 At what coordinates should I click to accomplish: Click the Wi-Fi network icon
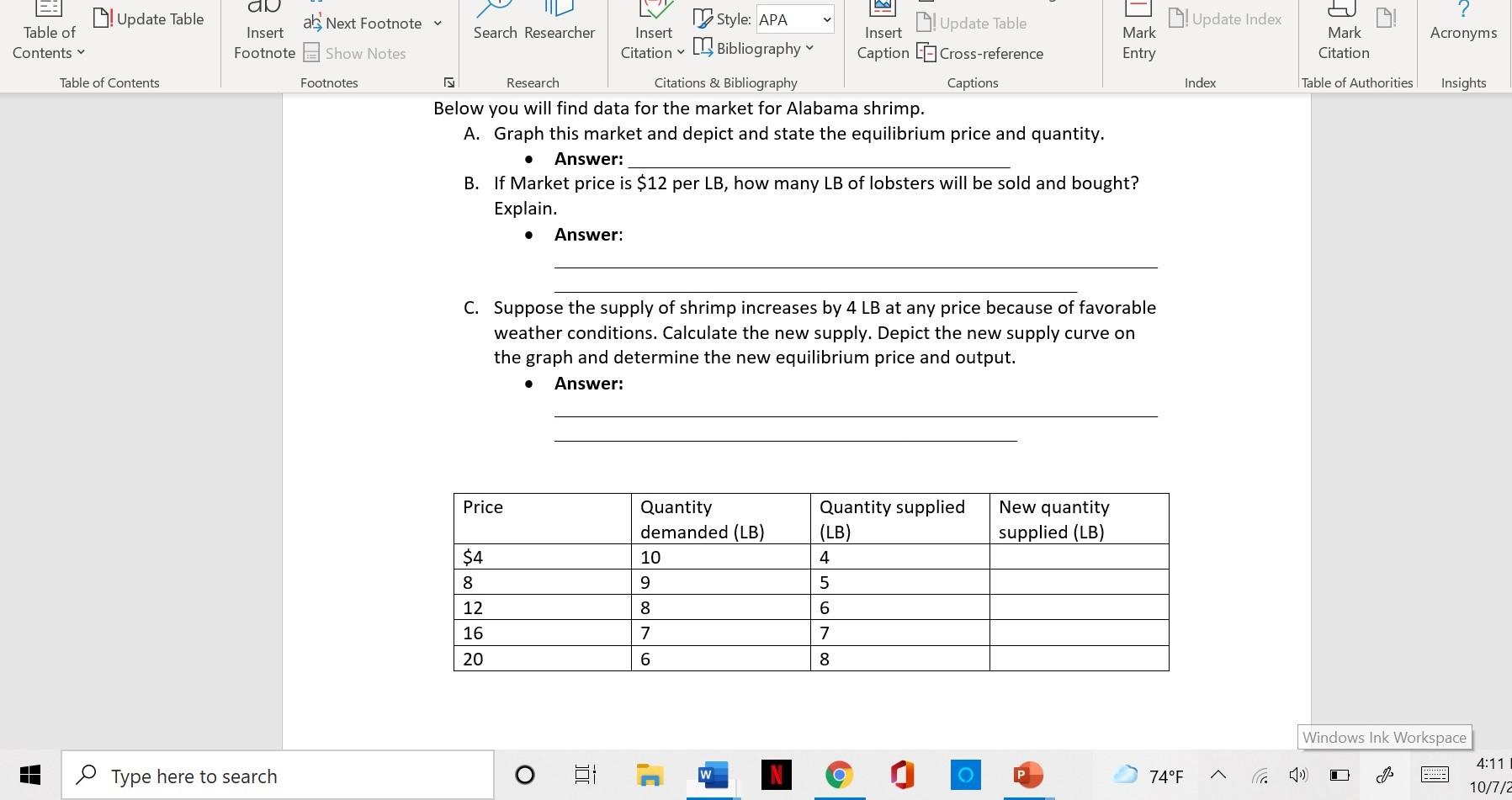pos(1260,776)
